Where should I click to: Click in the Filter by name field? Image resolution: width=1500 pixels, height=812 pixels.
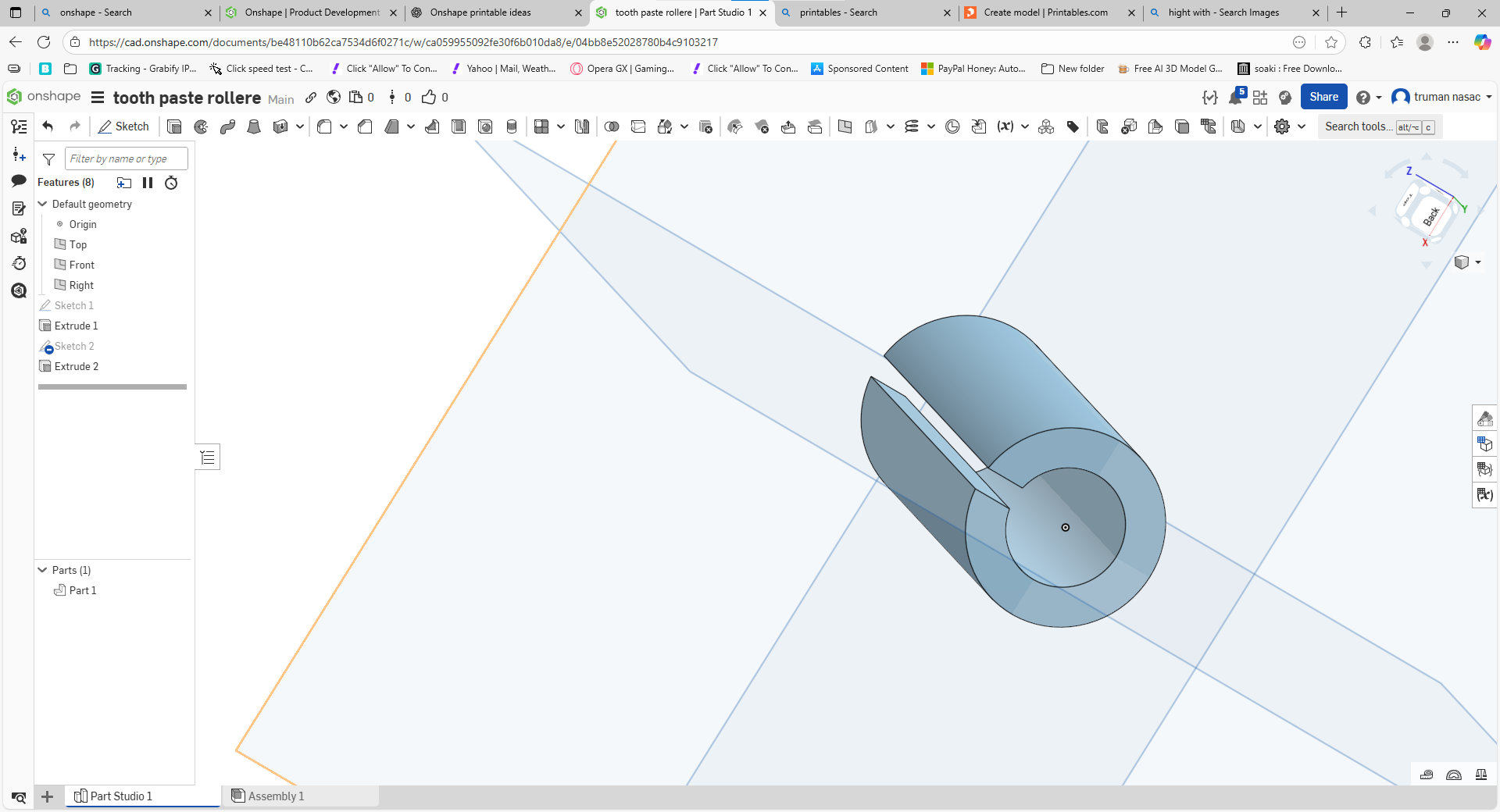(127, 158)
